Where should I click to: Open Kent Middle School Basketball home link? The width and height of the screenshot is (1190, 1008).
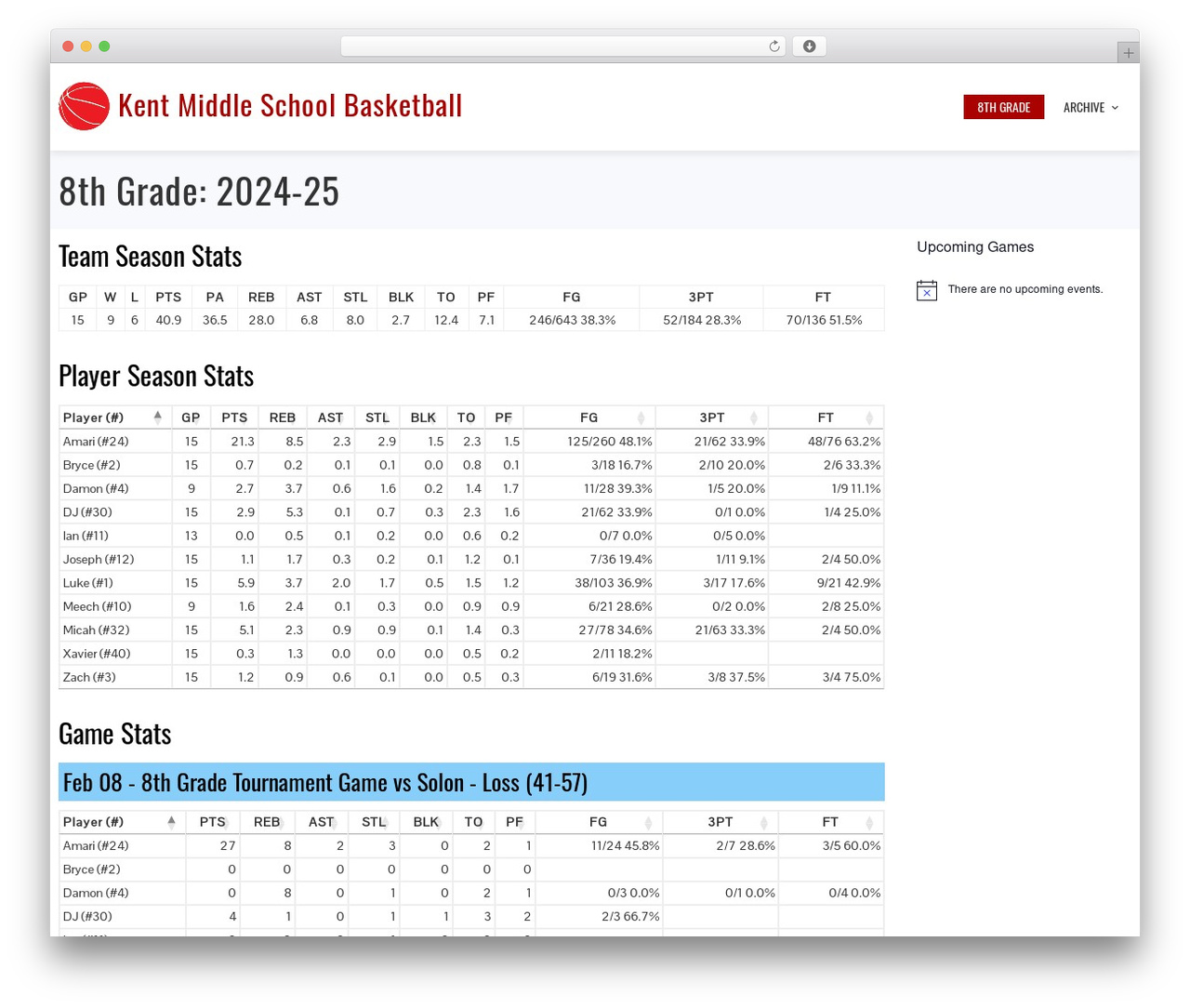[x=290, y=106]
